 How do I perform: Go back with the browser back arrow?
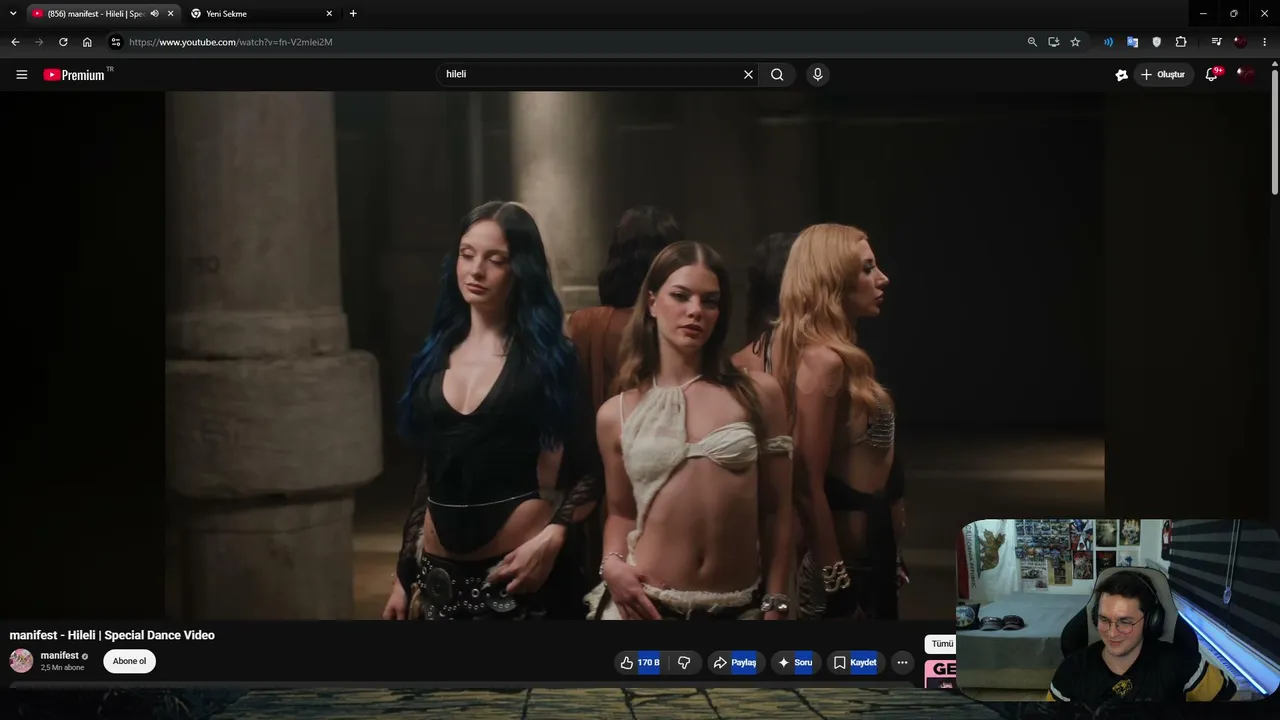click(x=15, y=42)
